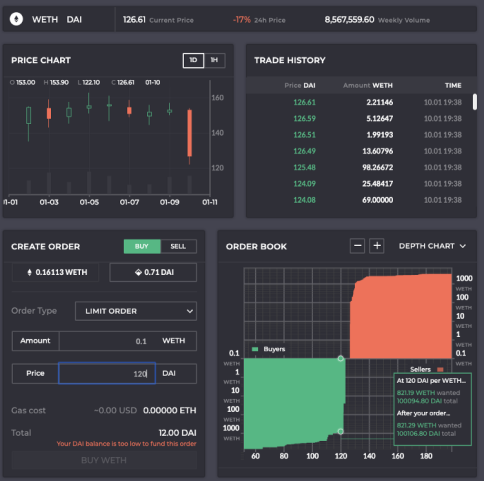Select the 1H price chart interval
484x481 pixels.
[214, 60]
